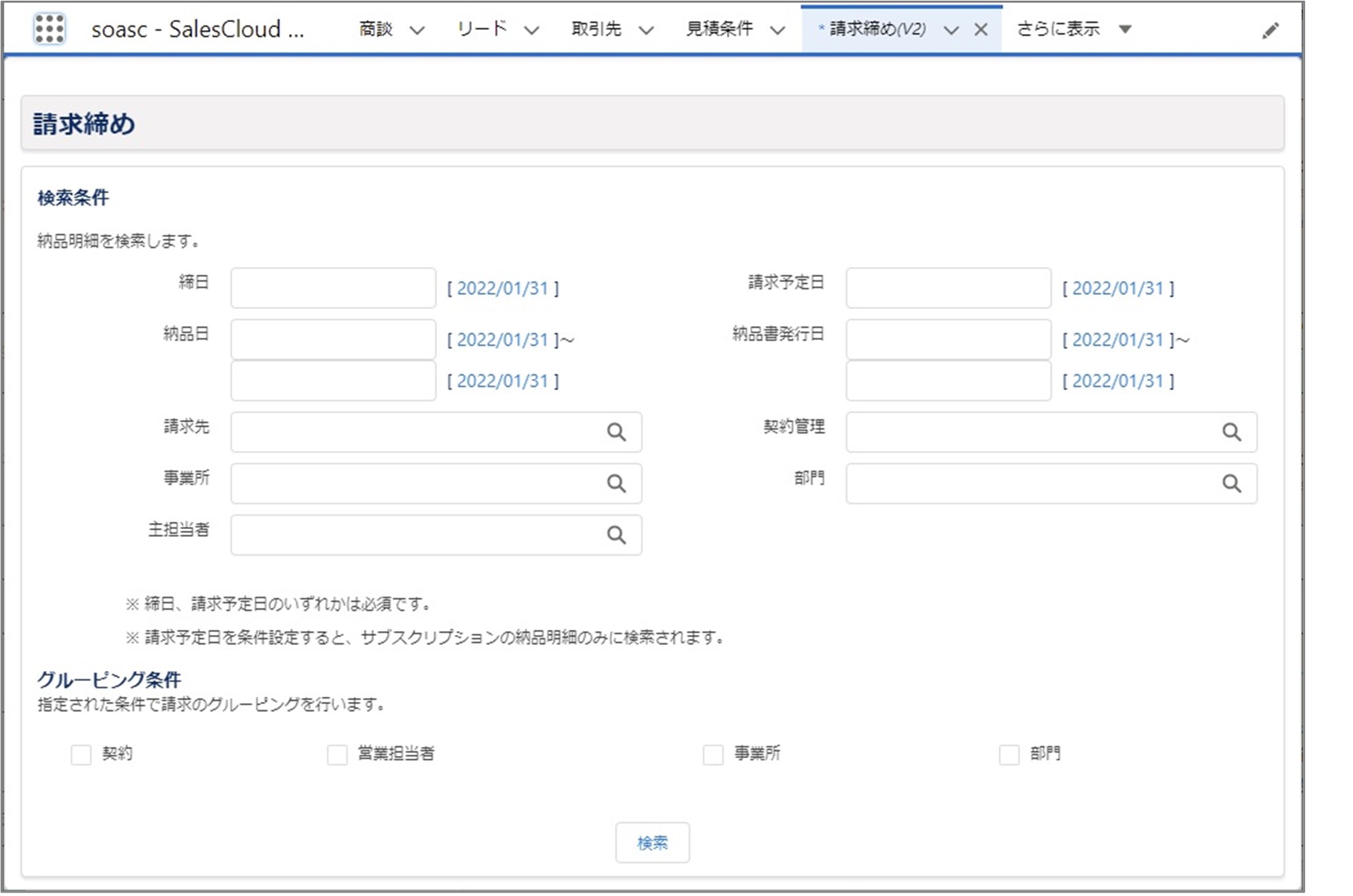Close the 請求締め(V2) tab
Screen dimensions: 1353x896
point(981,29)
